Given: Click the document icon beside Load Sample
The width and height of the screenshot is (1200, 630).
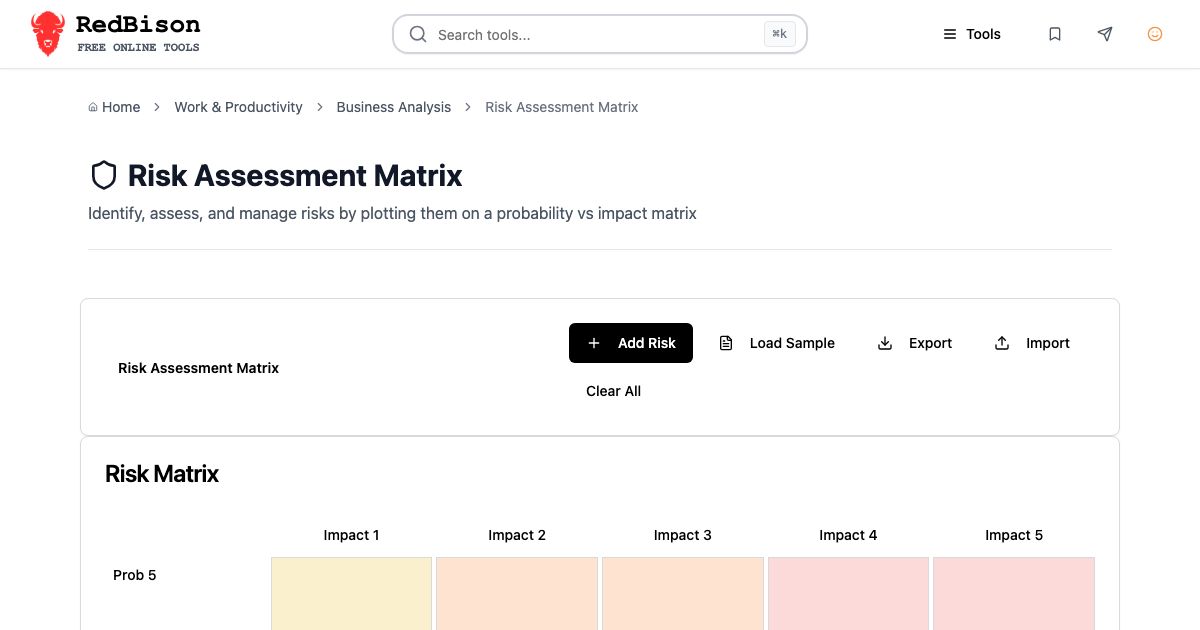Looking at the screenshot, I should [726, 343].
